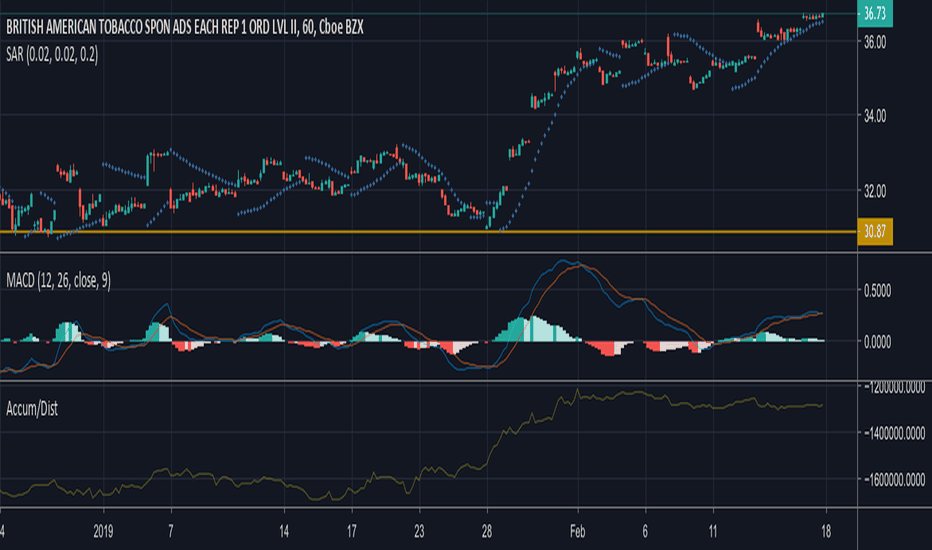Click the 11 date label on time axis

pos(713,532)
